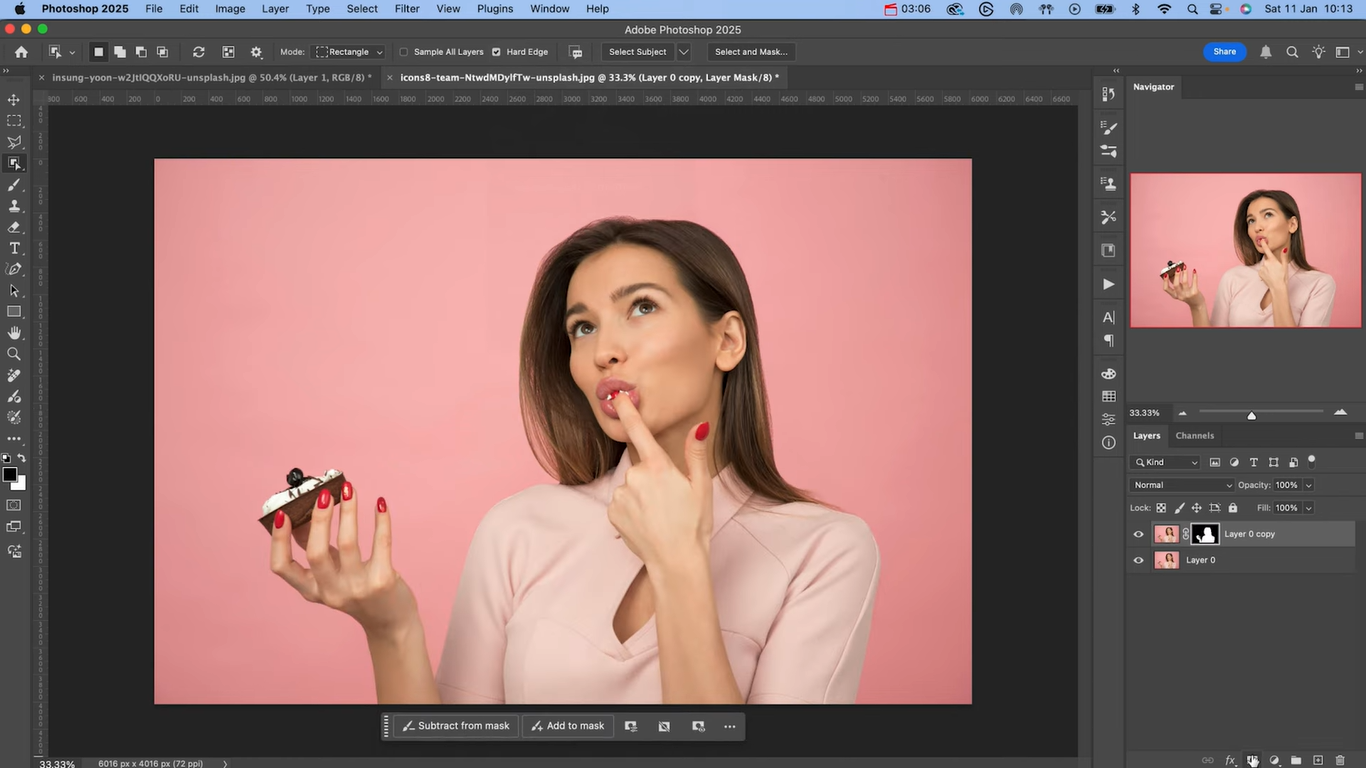Viewport: 1366px width, 768px height.
Task: Click the Subtract from mask button
Action: (455, 725)
